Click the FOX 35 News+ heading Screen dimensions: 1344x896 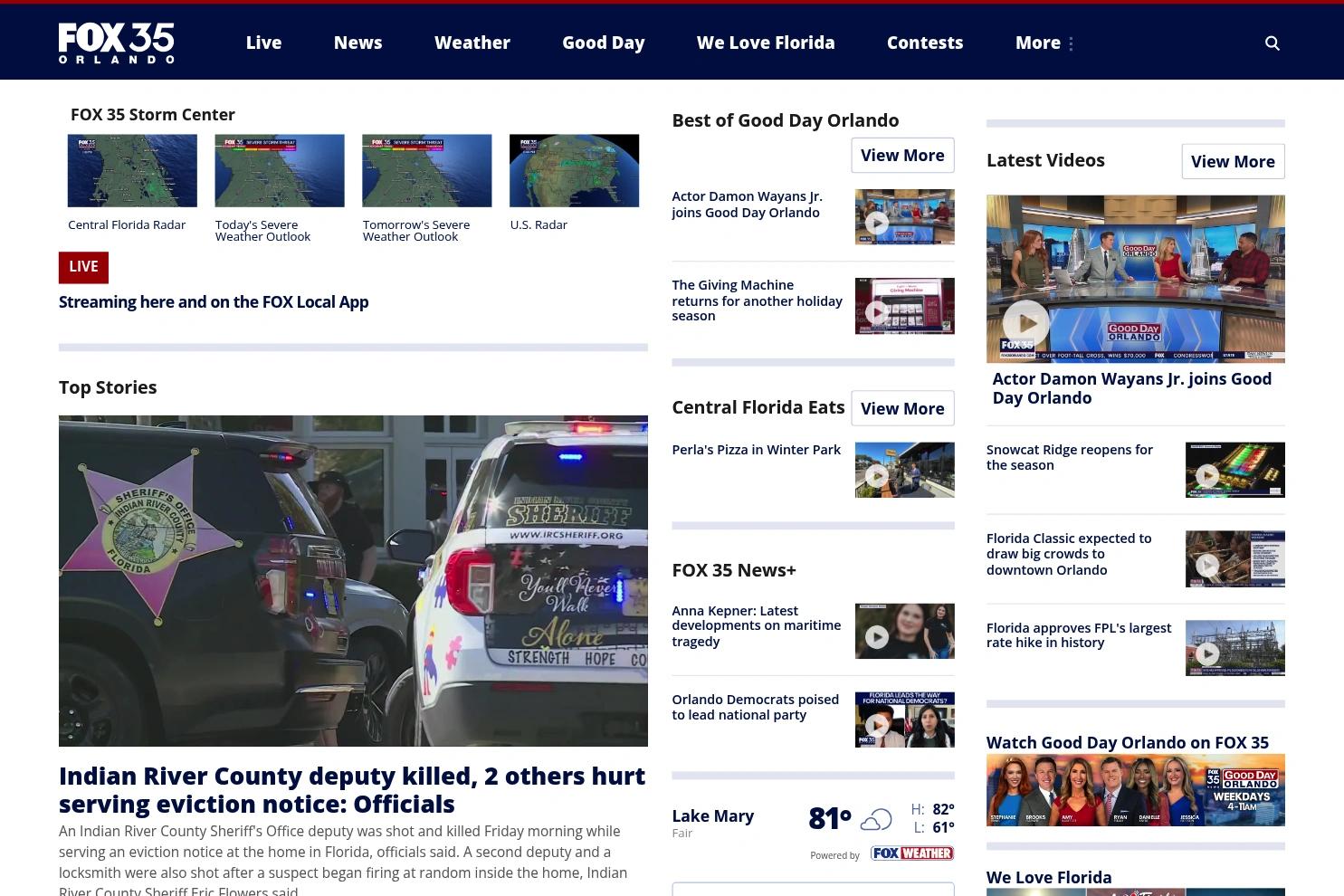tap(734, 570)
